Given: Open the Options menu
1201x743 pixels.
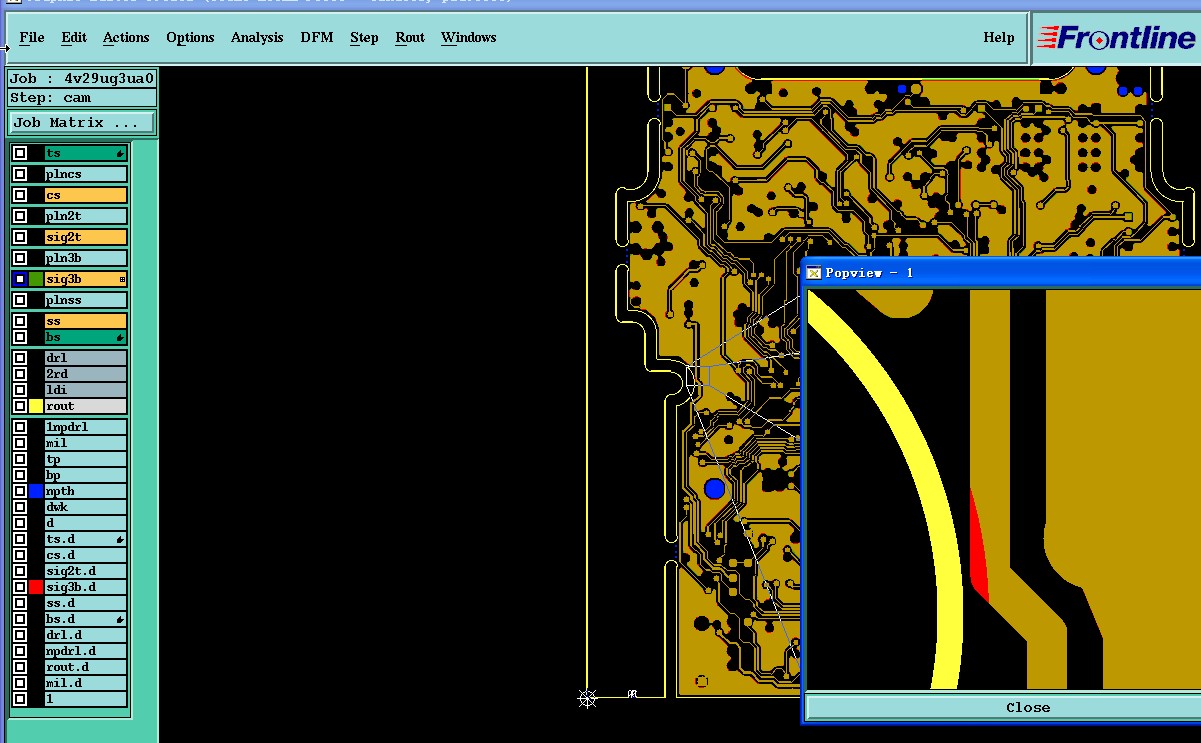Looking at the screenshot, I should coord(190,38).
